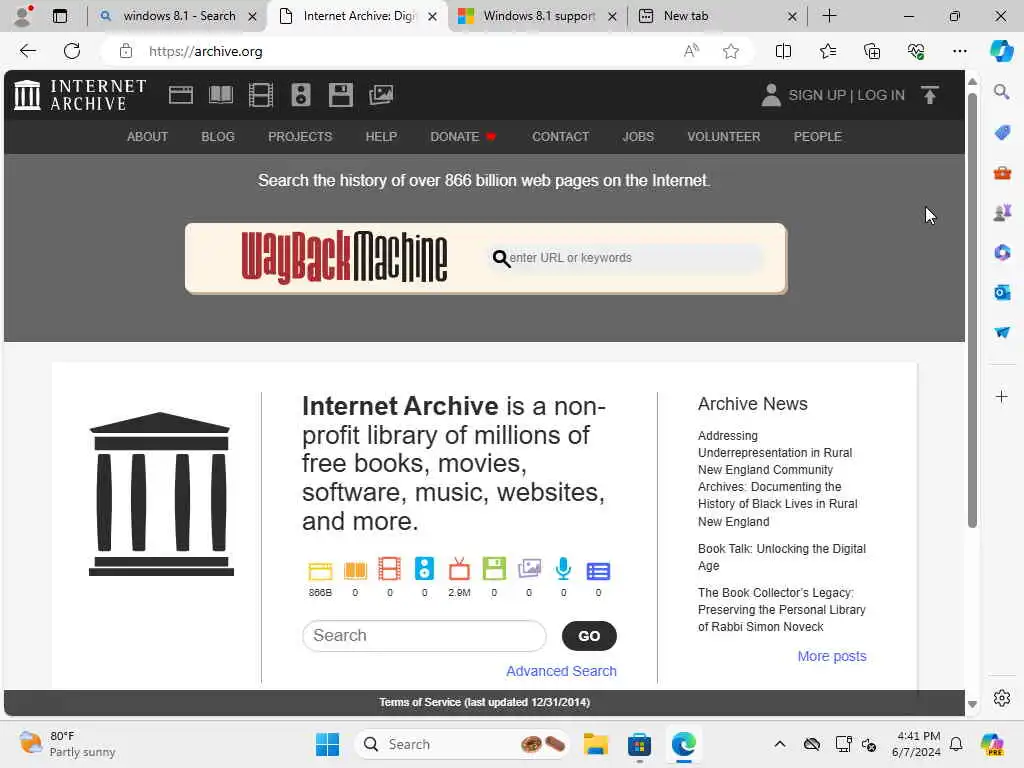1024x768 pixels.
Task: Open Edge sidebar Tools briefcase icon
Action: point(1002,173)
